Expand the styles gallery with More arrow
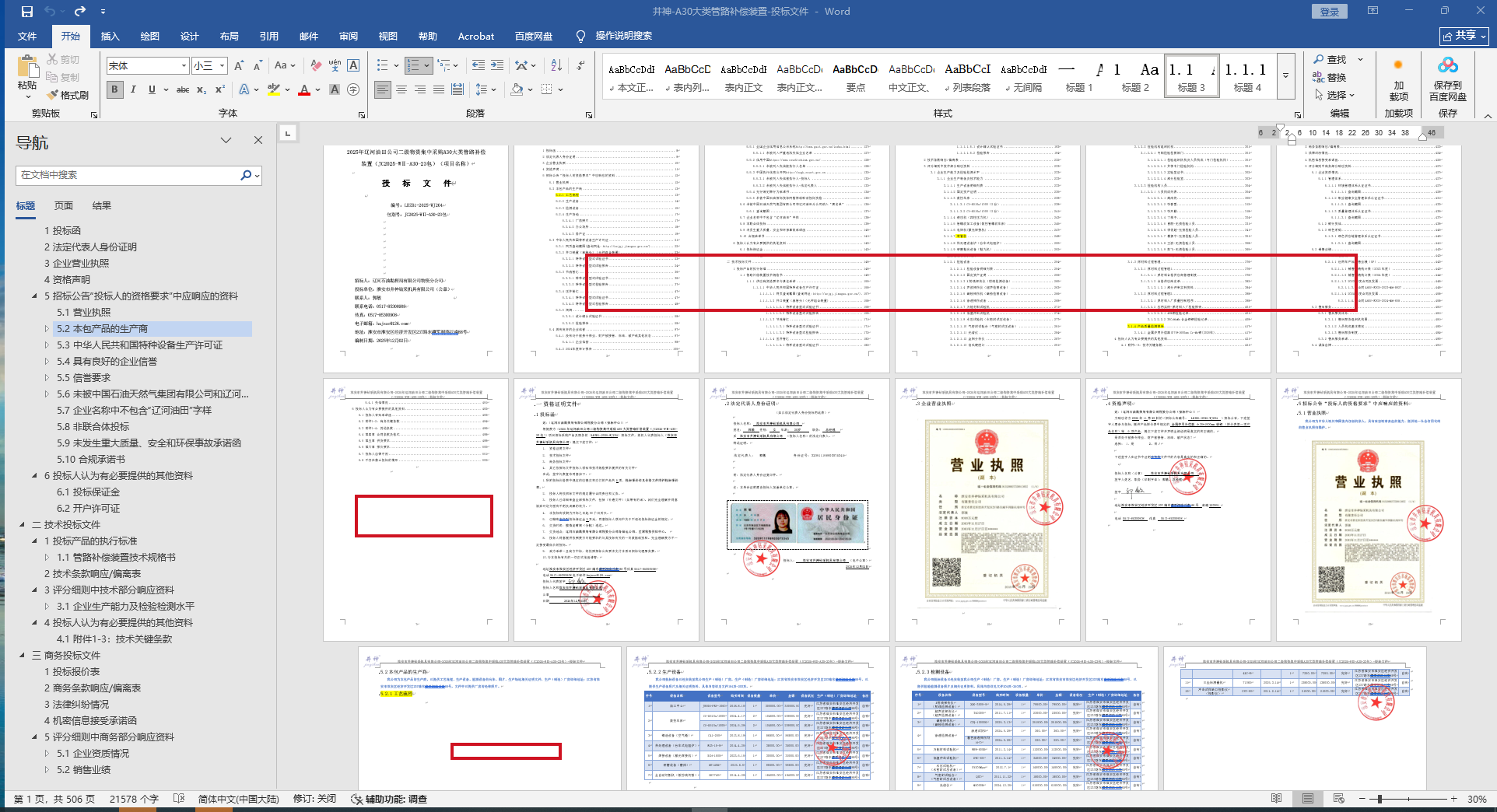Viewport: 1497px width, 812px height. (x=1286, y=75)
